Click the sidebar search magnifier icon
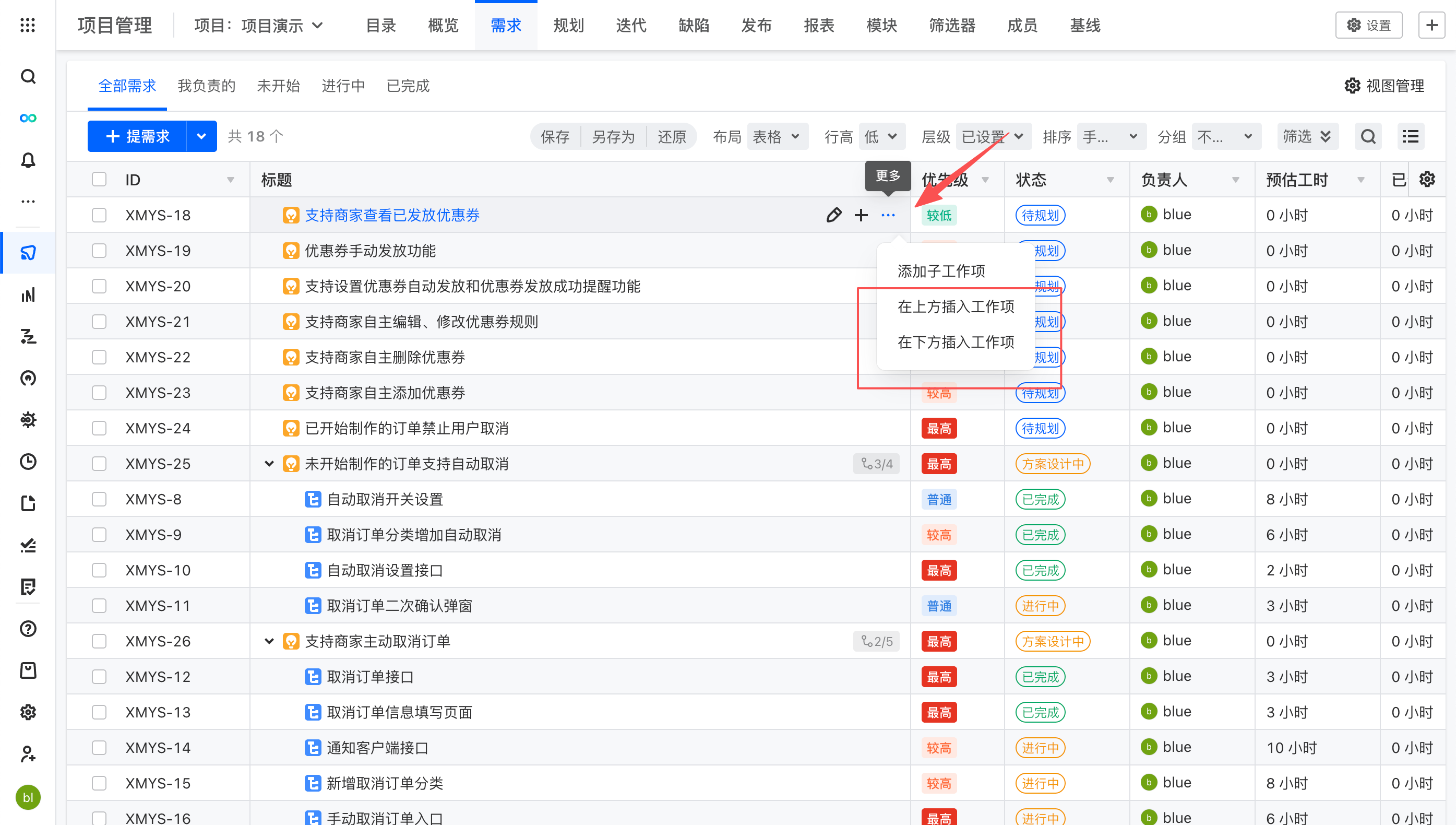This screenshot has width=1456, height=825. tap(28, 76)
